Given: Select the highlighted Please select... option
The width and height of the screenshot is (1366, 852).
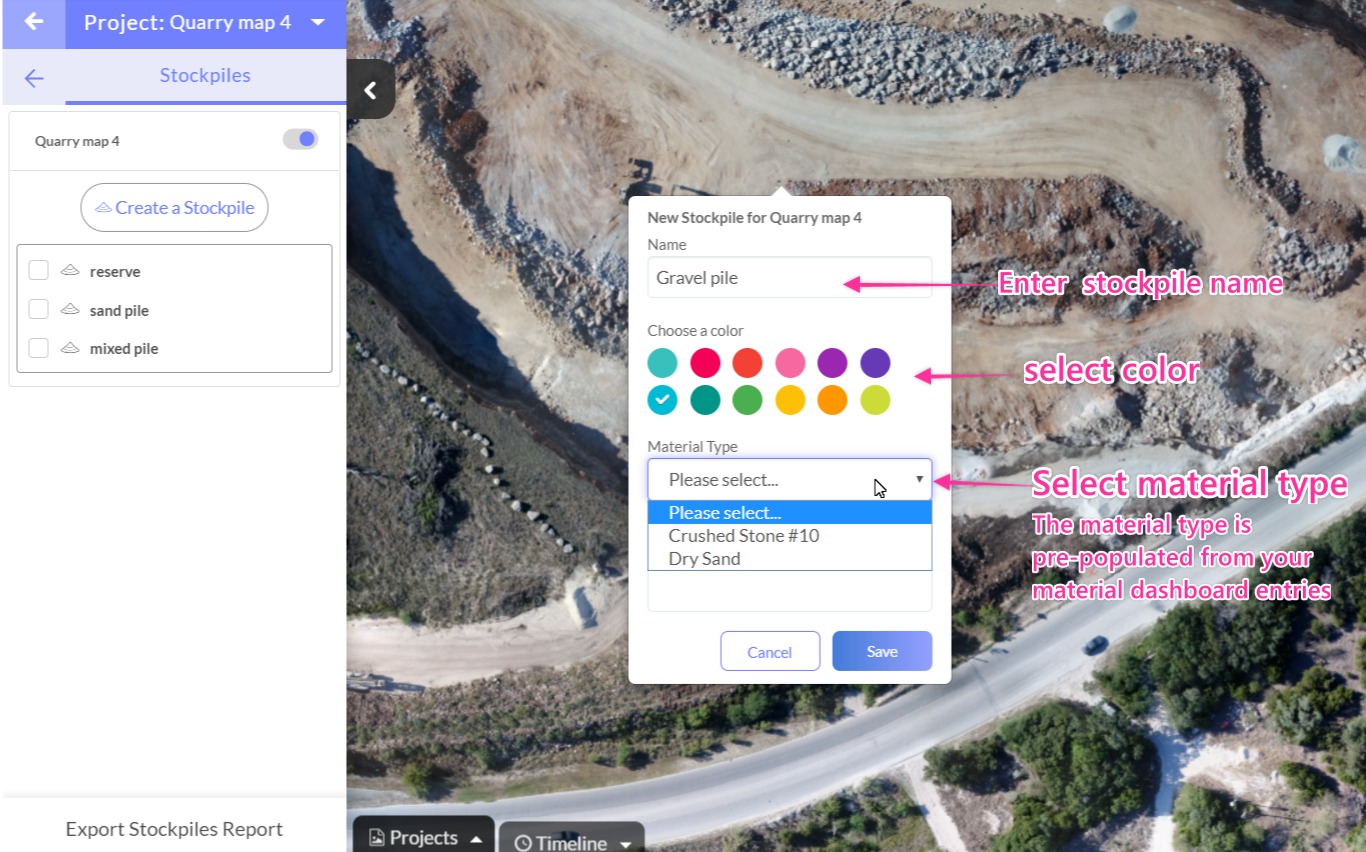Looking at the screenshot, I should 790,513.
